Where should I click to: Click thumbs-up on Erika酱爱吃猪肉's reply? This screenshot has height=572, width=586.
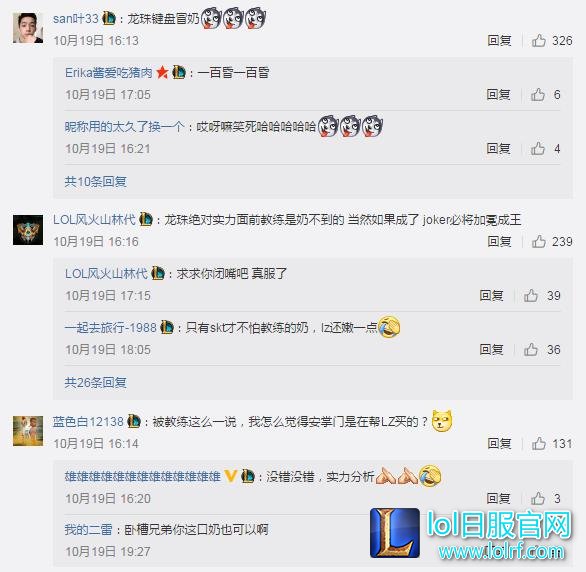tap(538, 95)
